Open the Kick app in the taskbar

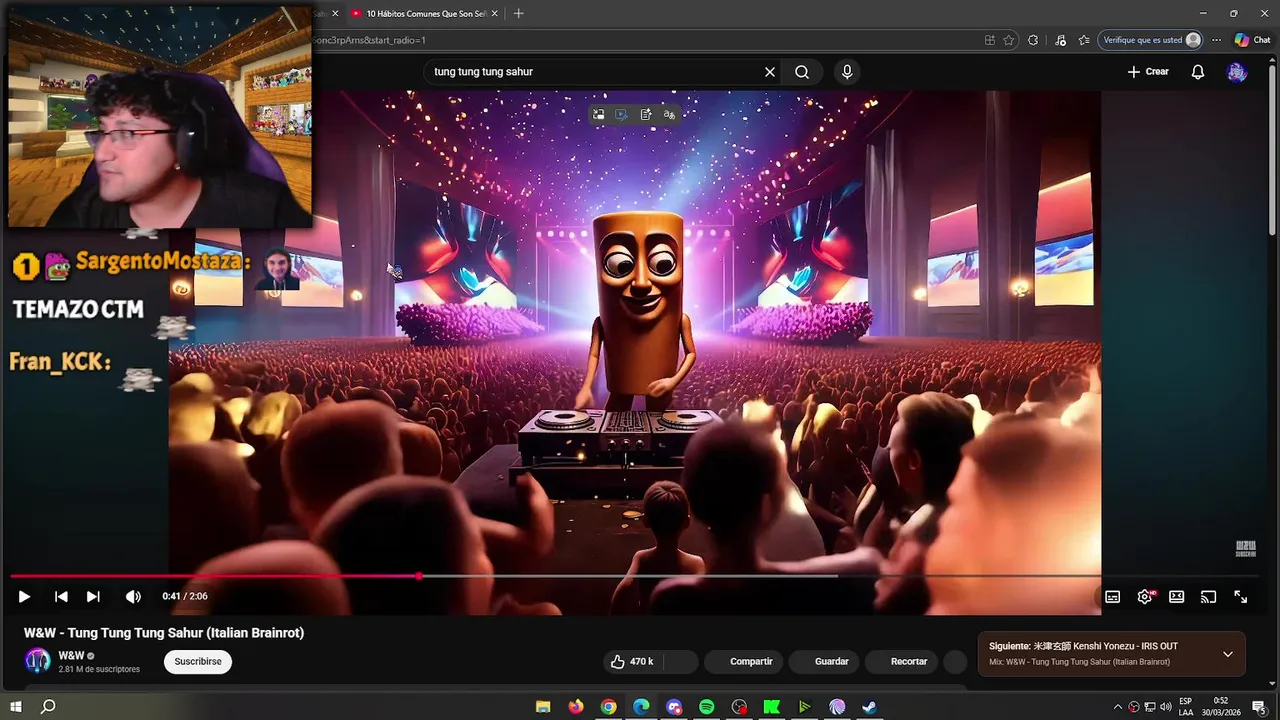pyautogui.click(x=772, y=707)
